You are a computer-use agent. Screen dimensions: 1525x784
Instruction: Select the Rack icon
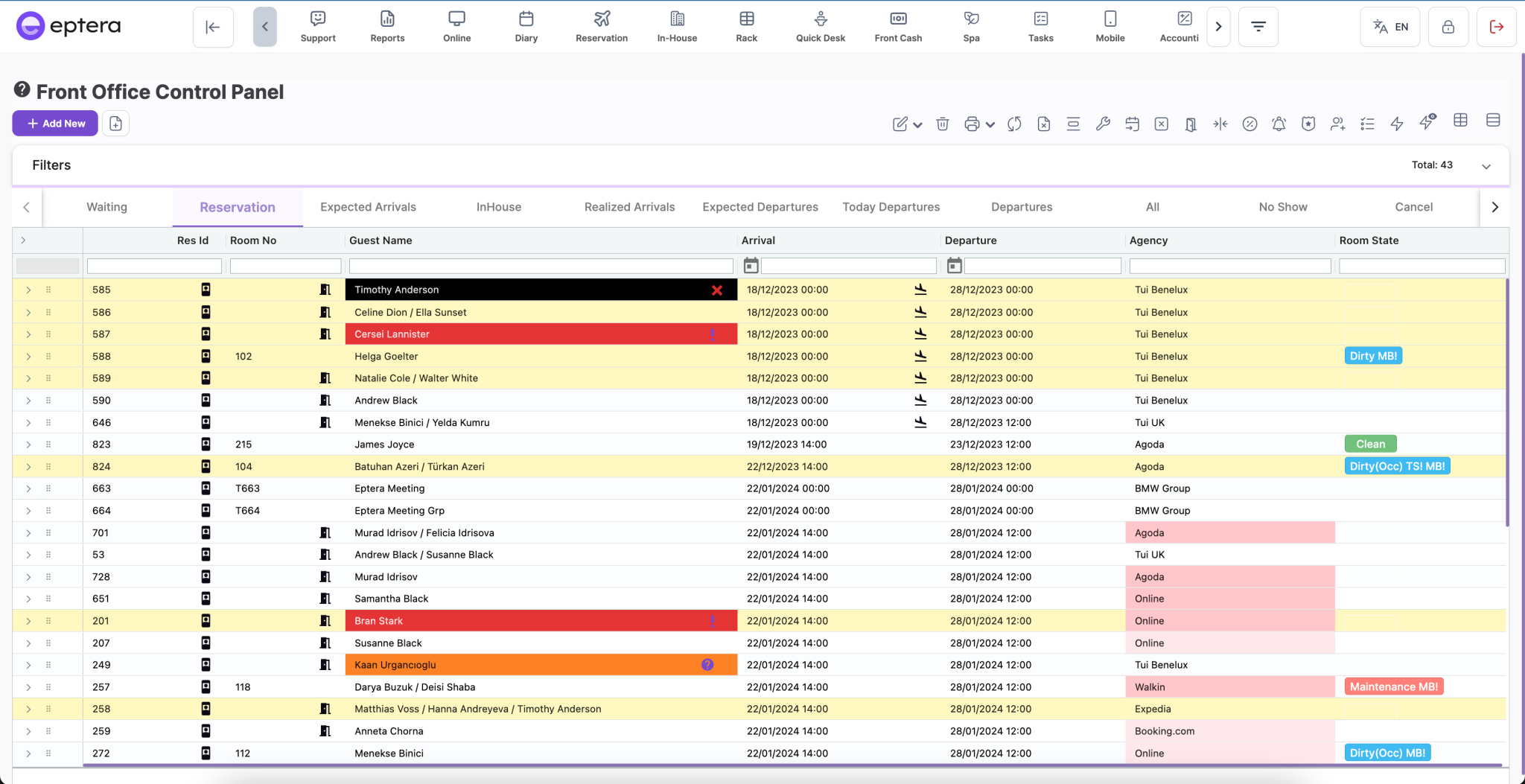tap(745, 26)
